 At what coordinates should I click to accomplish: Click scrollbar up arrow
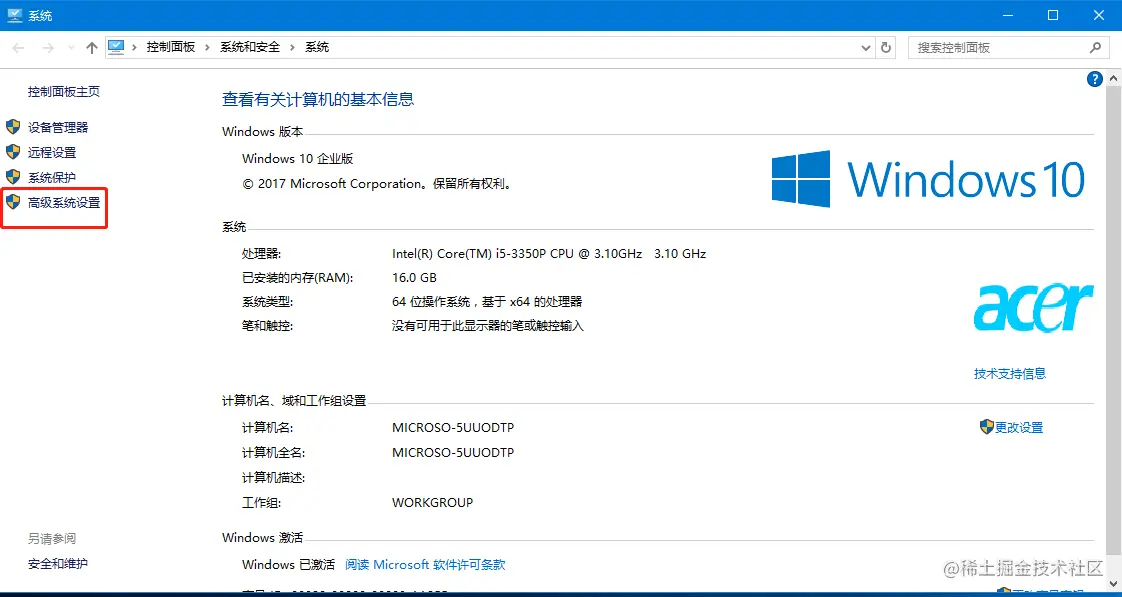point(1113,76)
